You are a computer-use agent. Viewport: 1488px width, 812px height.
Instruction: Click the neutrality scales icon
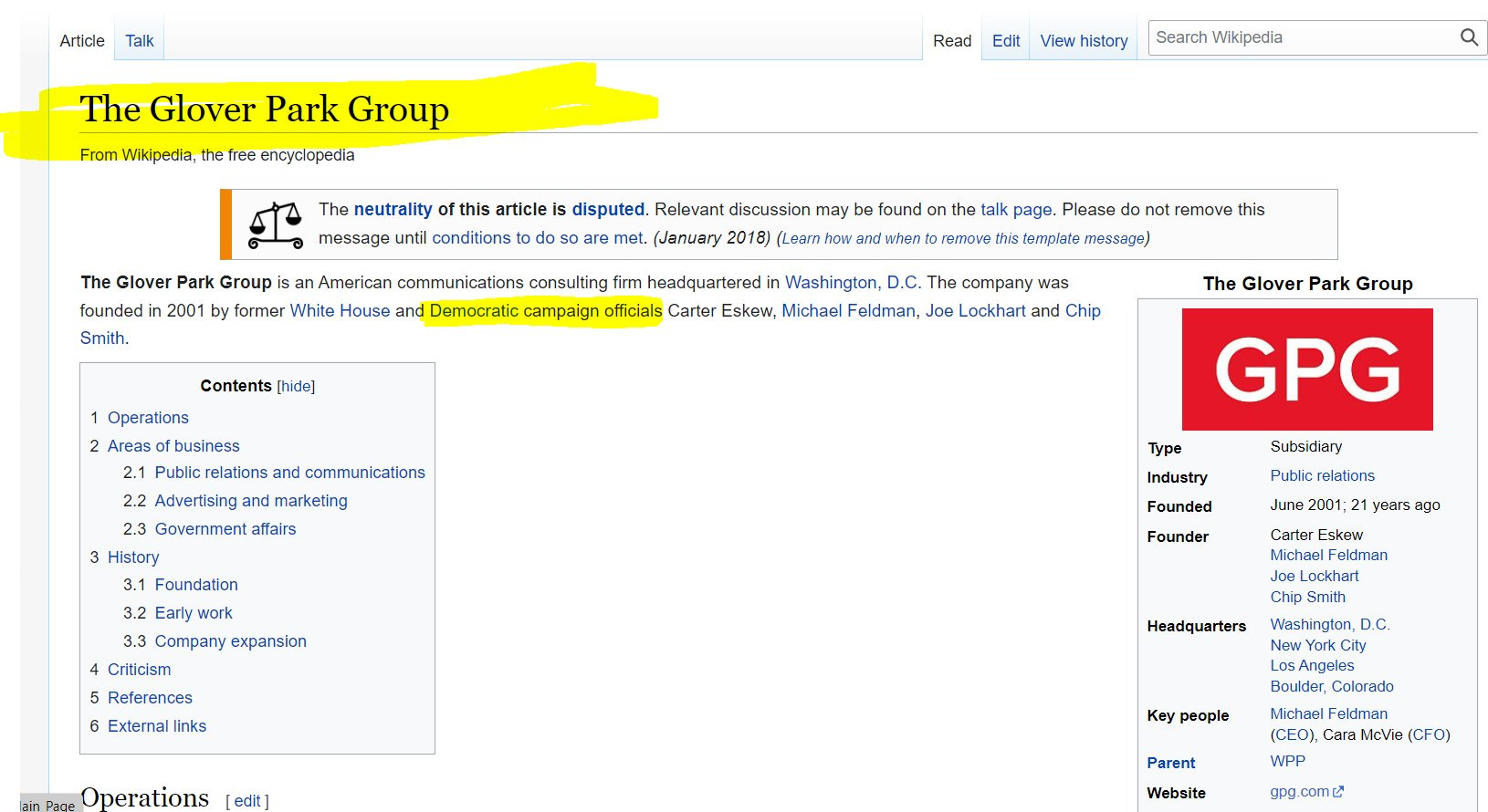coord(276,225)
